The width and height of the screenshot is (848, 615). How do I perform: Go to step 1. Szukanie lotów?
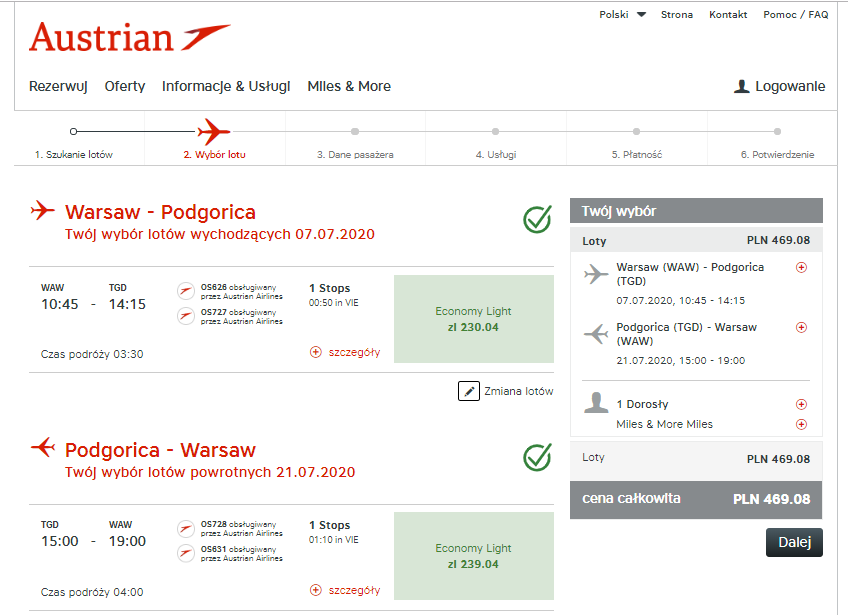pos(74,155)
